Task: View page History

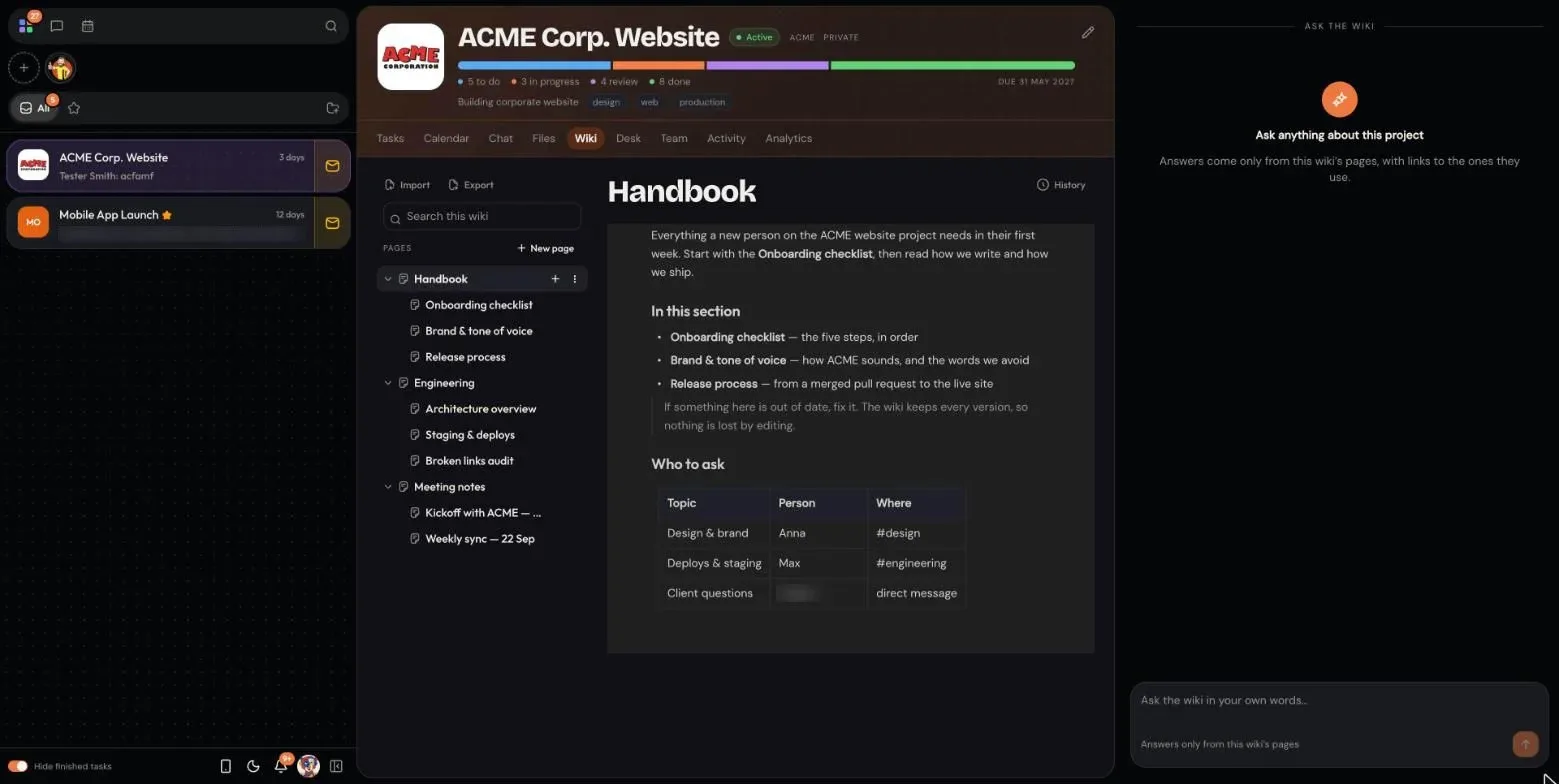Action: (1061, 185)
